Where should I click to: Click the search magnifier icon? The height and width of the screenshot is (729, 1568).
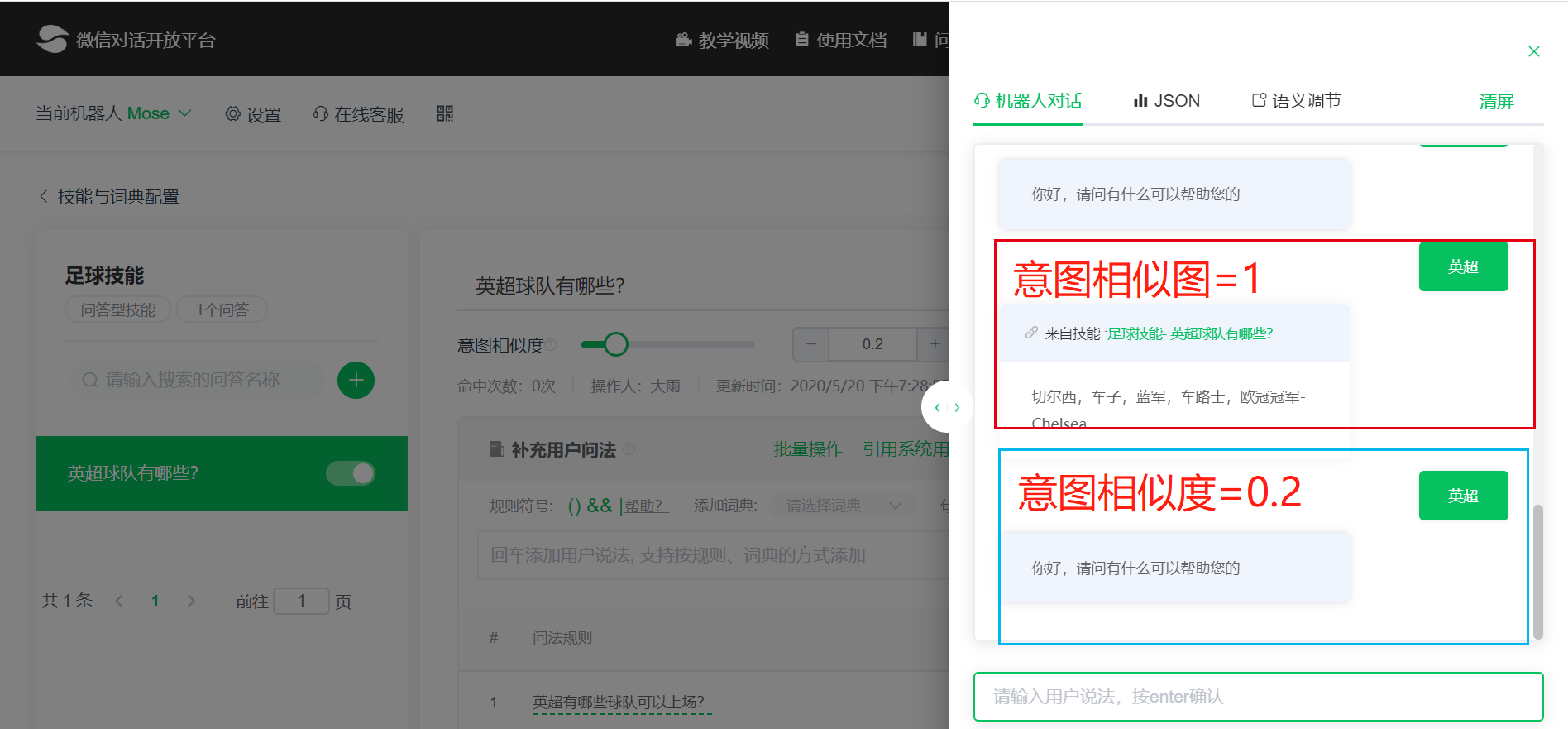[89, 380]
